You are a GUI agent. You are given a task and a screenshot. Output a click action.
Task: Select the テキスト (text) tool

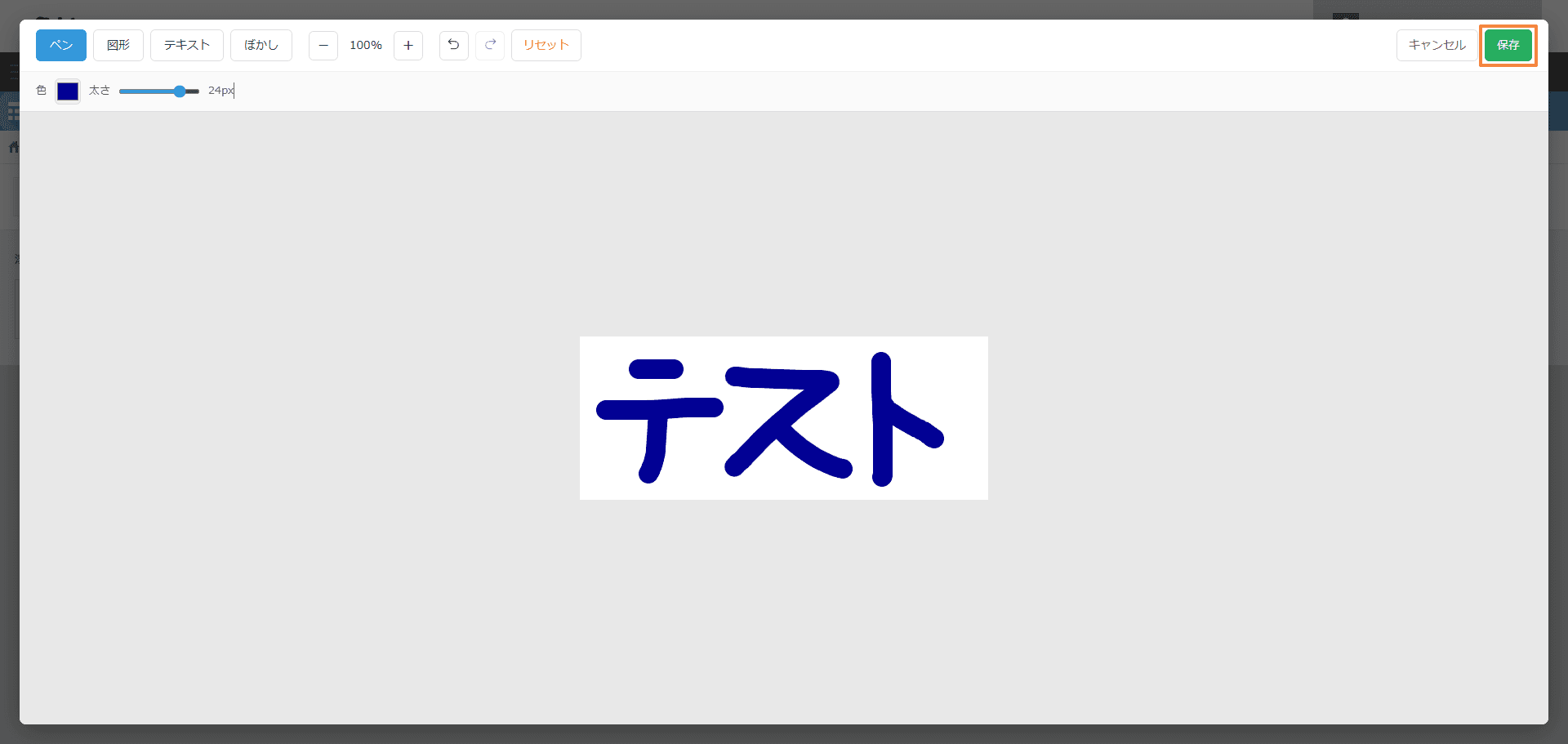187,45
